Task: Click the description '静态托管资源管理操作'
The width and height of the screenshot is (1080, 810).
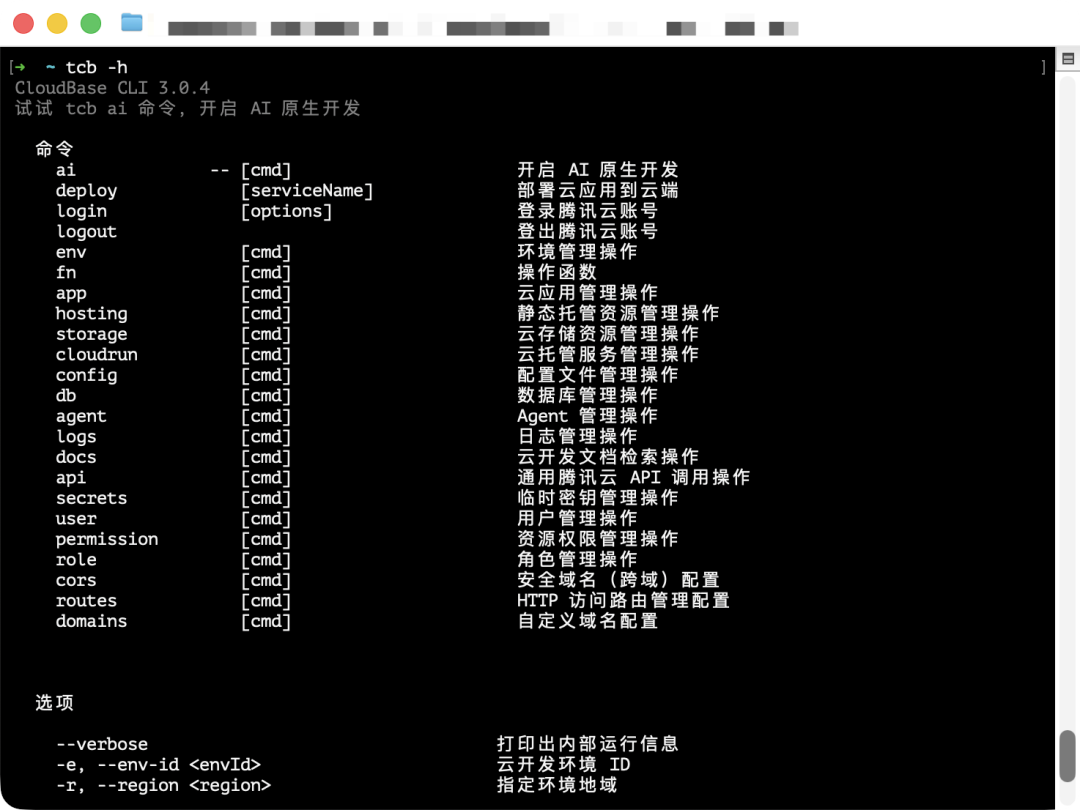Action: [619, 313]
